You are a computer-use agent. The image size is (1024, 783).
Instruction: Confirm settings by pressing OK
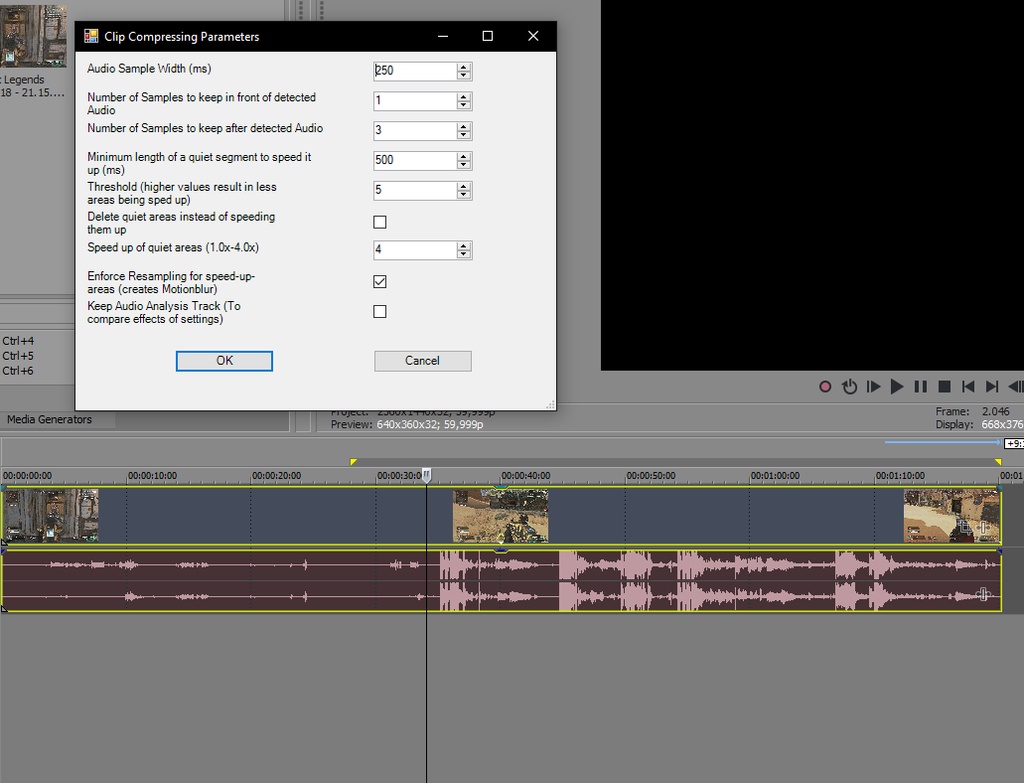pos(223,360)
